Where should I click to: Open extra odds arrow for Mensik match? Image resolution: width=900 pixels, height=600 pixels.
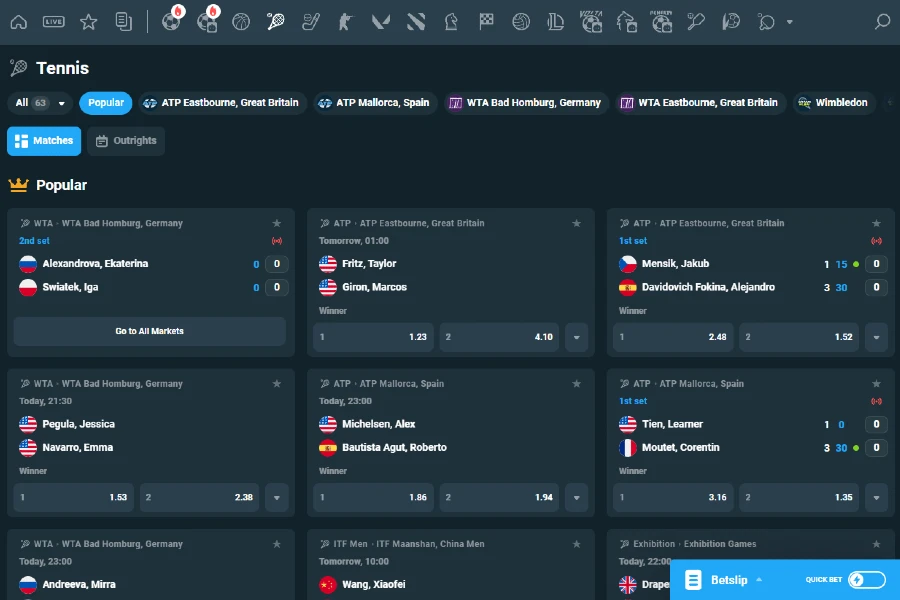point(877,337)
